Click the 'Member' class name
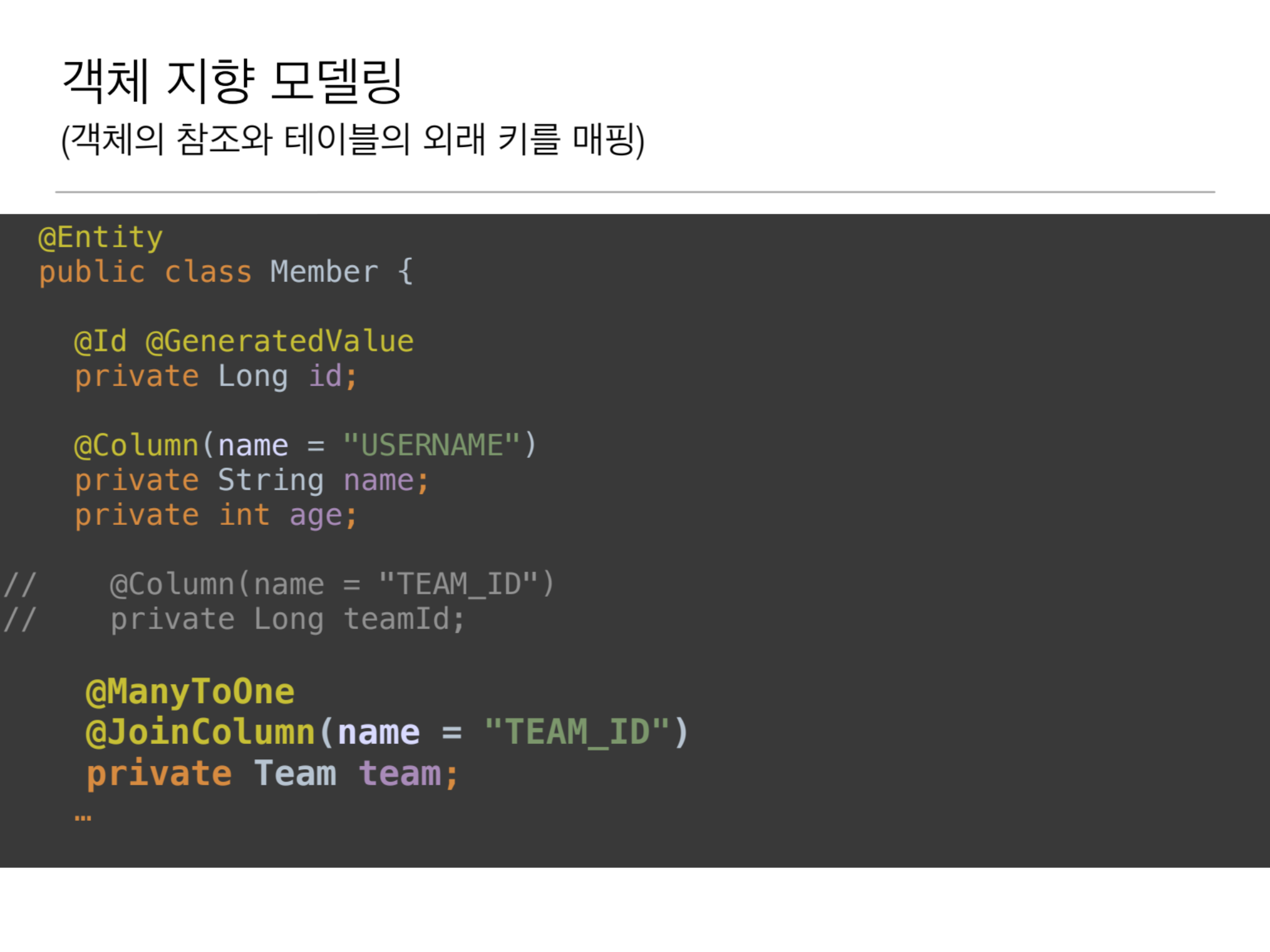The image size is (1270, 952). coord(324,272)
